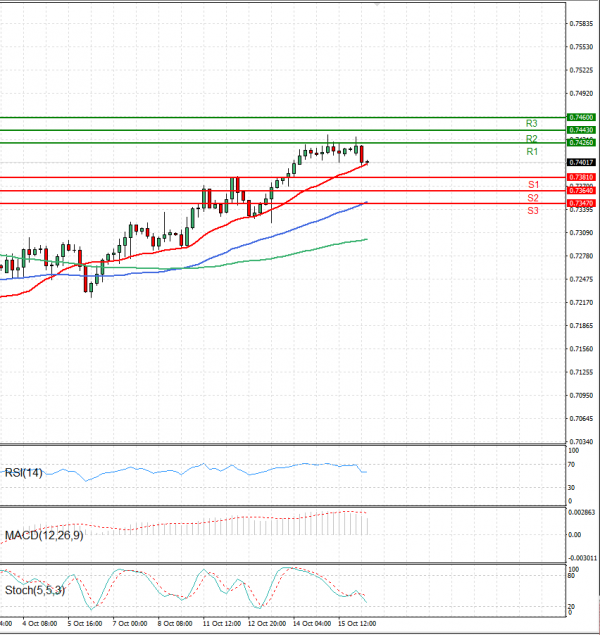Screen dimensions: 600x635
Task: Select the 0.73810 support price tag
Action: point(581,177)
